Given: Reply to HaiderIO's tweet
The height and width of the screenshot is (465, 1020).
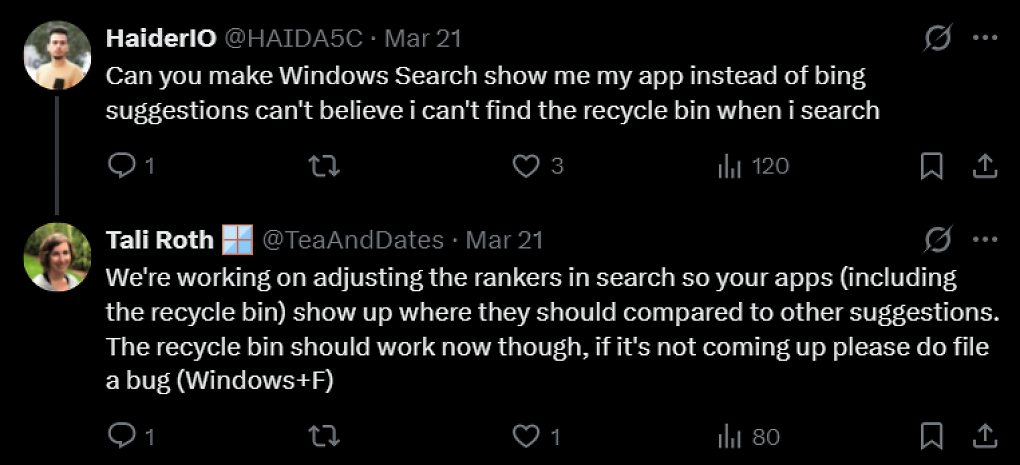Looking at the screenshot, I should (x=120, y=167).
